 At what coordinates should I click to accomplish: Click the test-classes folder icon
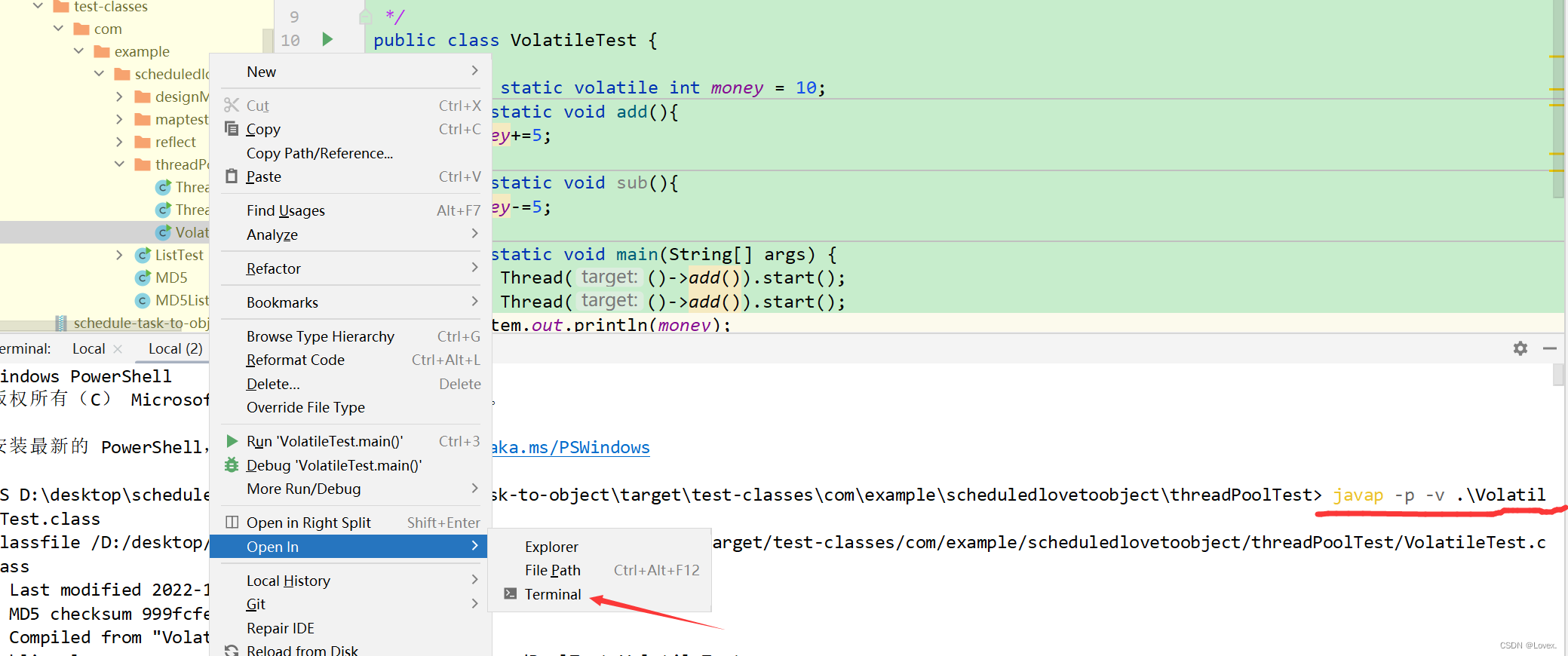62,7
